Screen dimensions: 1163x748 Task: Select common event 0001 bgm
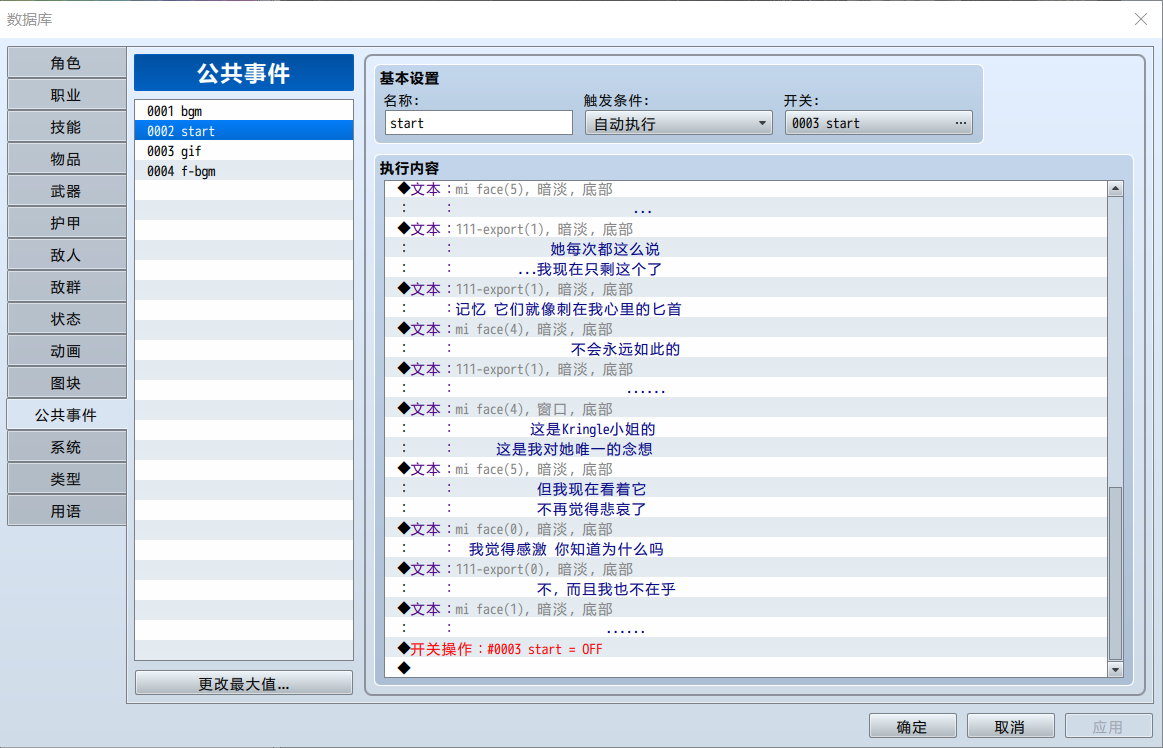click(x=244, y=111)
